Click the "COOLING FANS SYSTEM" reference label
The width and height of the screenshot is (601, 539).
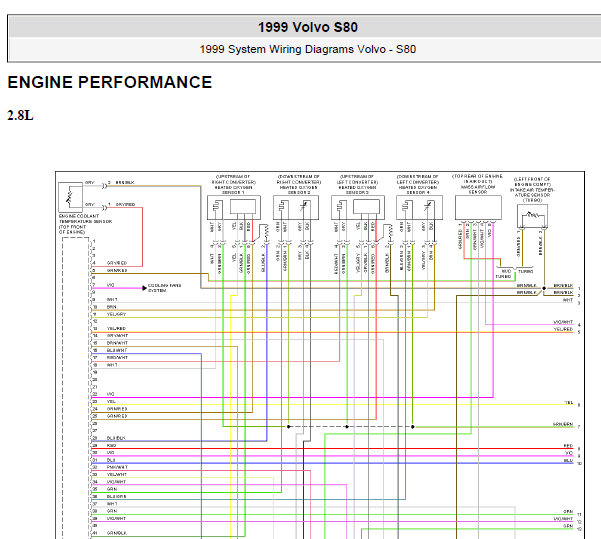(x=164, y=288)
